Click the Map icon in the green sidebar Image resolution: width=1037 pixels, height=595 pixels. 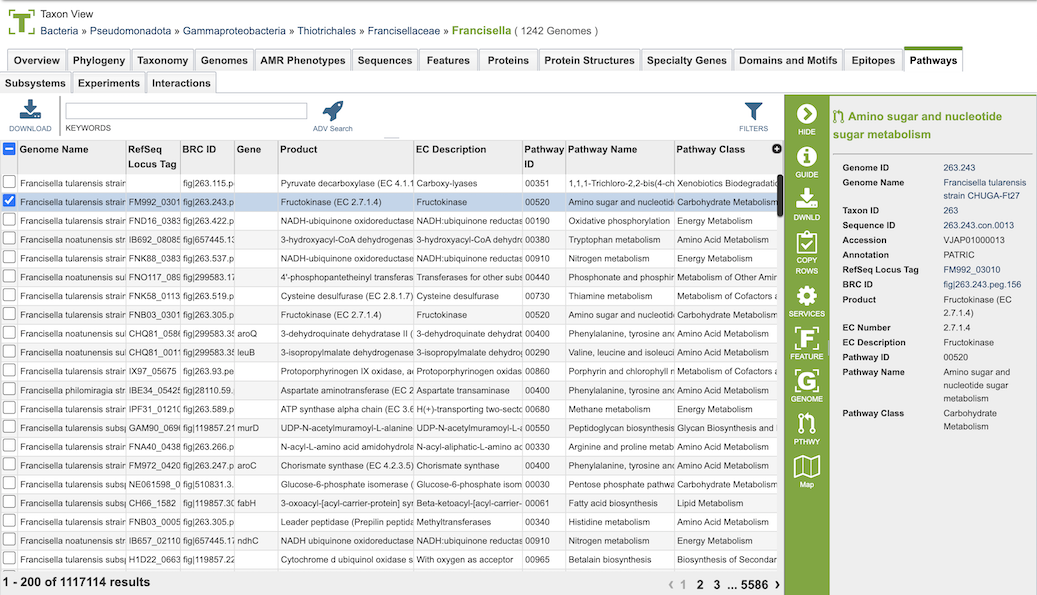coord(806,467)
